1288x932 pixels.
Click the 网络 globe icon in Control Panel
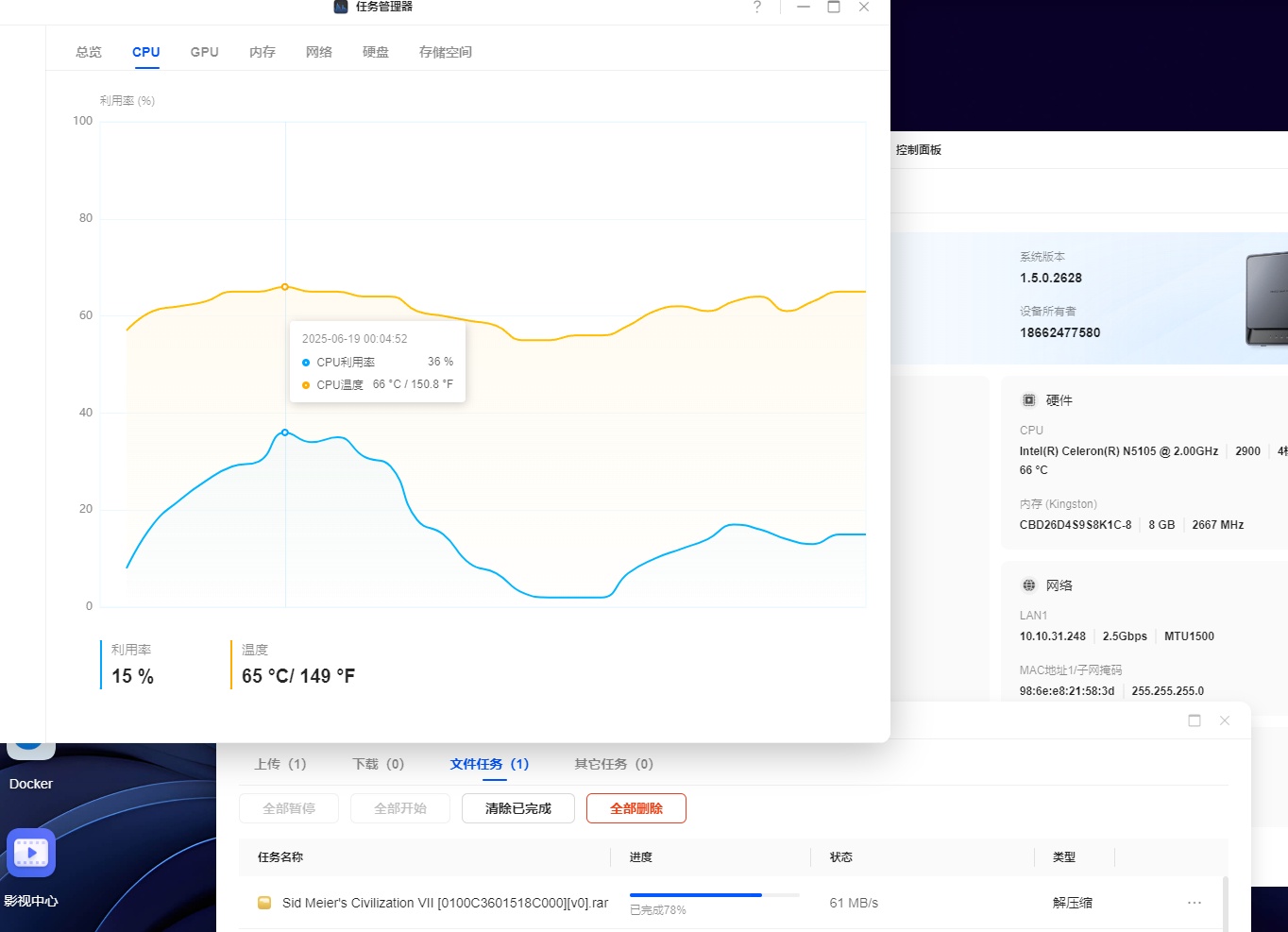point(1029,585)
